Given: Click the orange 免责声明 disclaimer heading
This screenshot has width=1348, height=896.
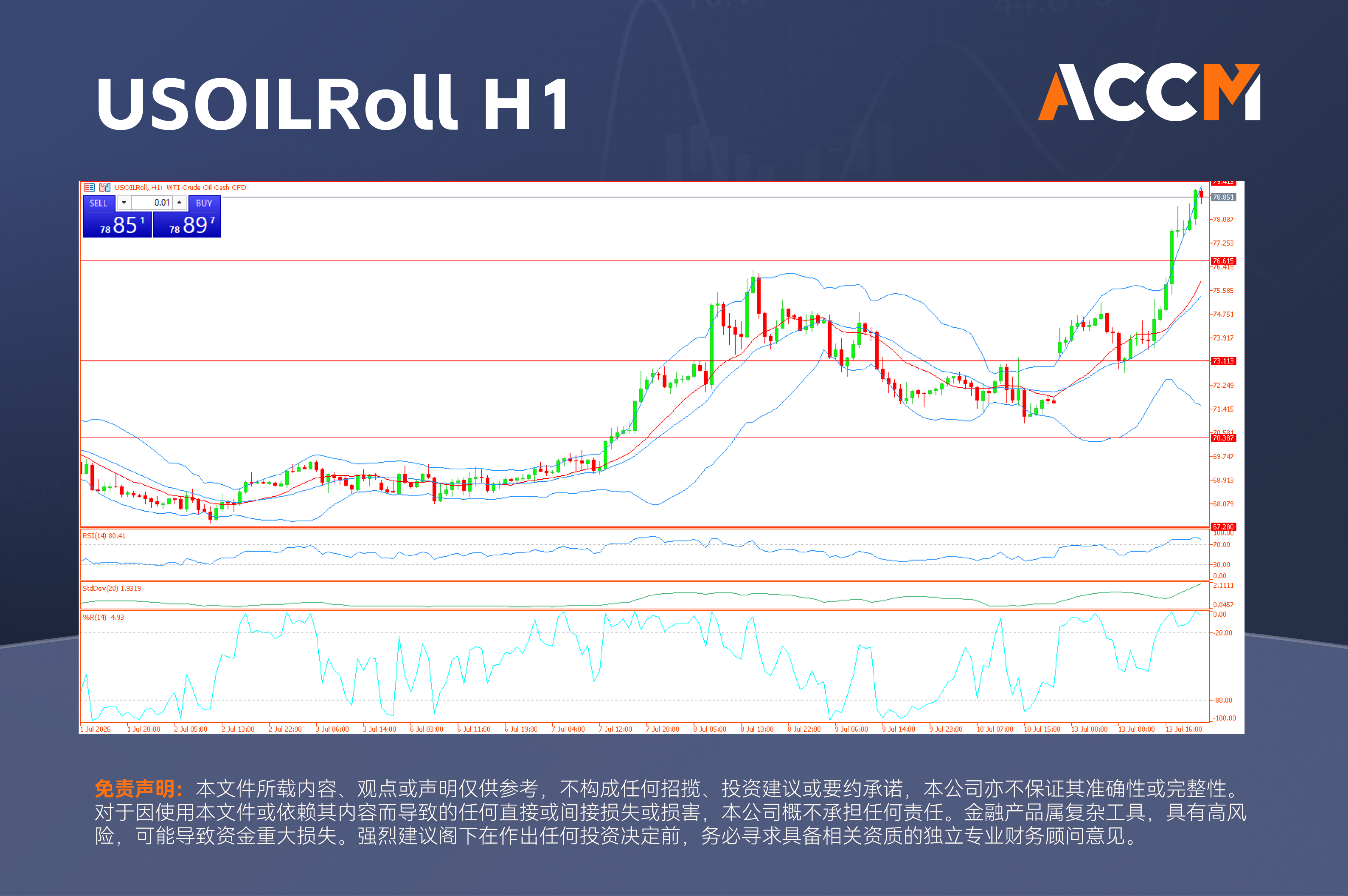Looking at the screenshot, I should (139, 789).
